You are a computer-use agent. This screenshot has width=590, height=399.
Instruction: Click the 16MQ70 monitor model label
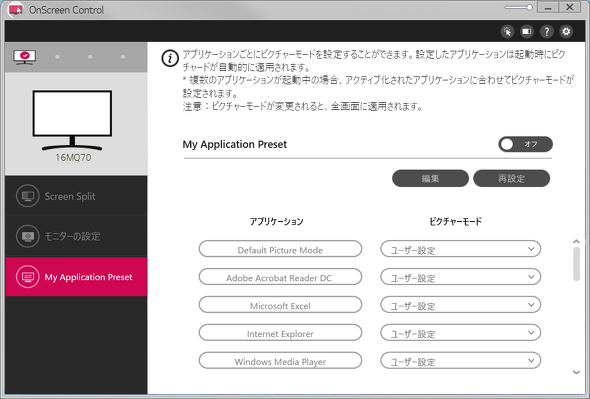(x=73, y=158)
